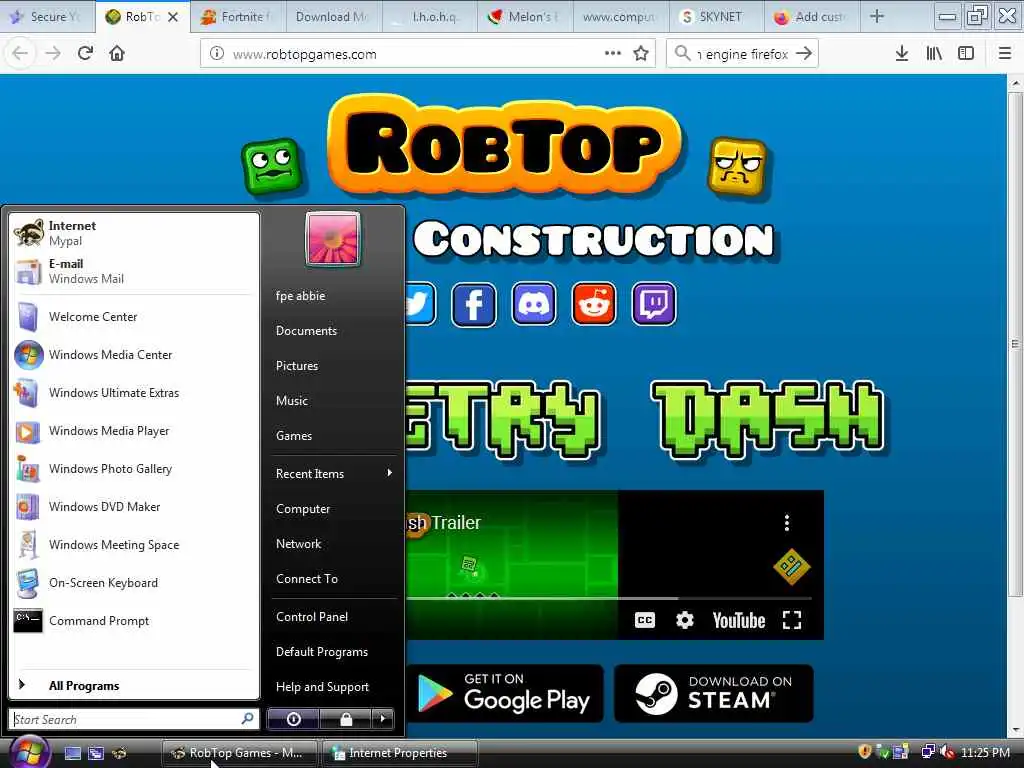Open Windows Ultimate Extras

pos(134,392)
